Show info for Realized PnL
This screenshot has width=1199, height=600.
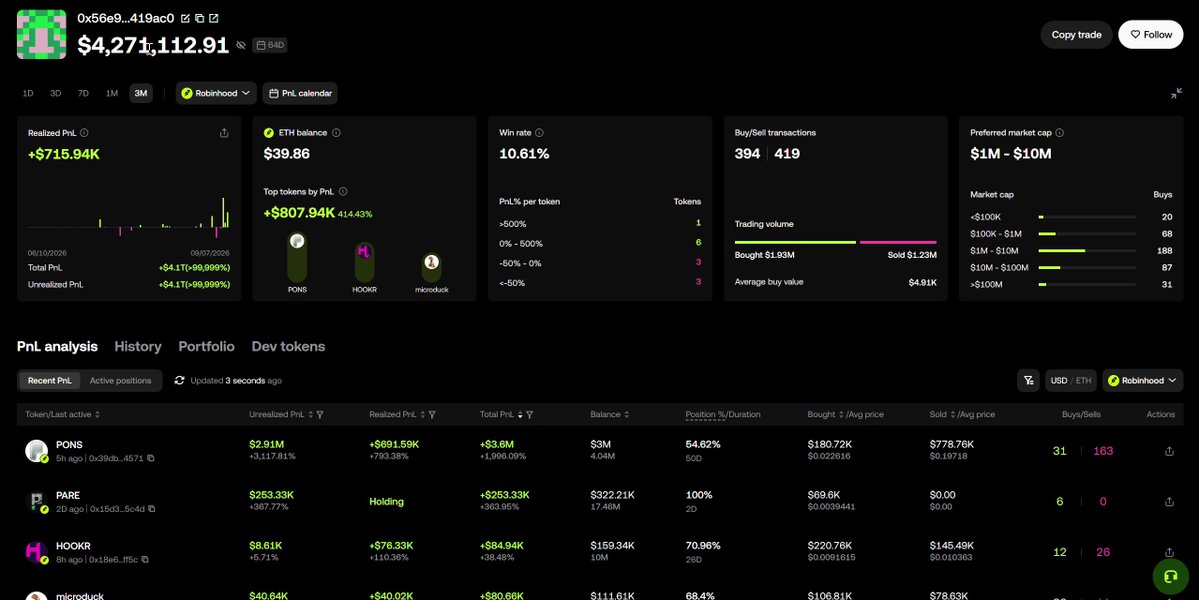pyautogui.click(x=84, y=133)
